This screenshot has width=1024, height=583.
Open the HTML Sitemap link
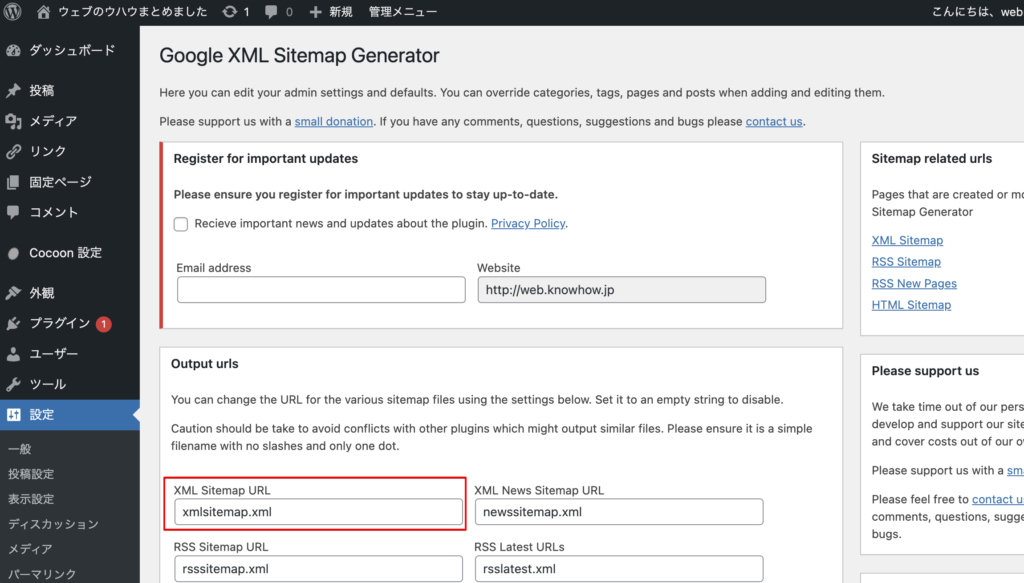pyautogui.click(x=911, y=305)
